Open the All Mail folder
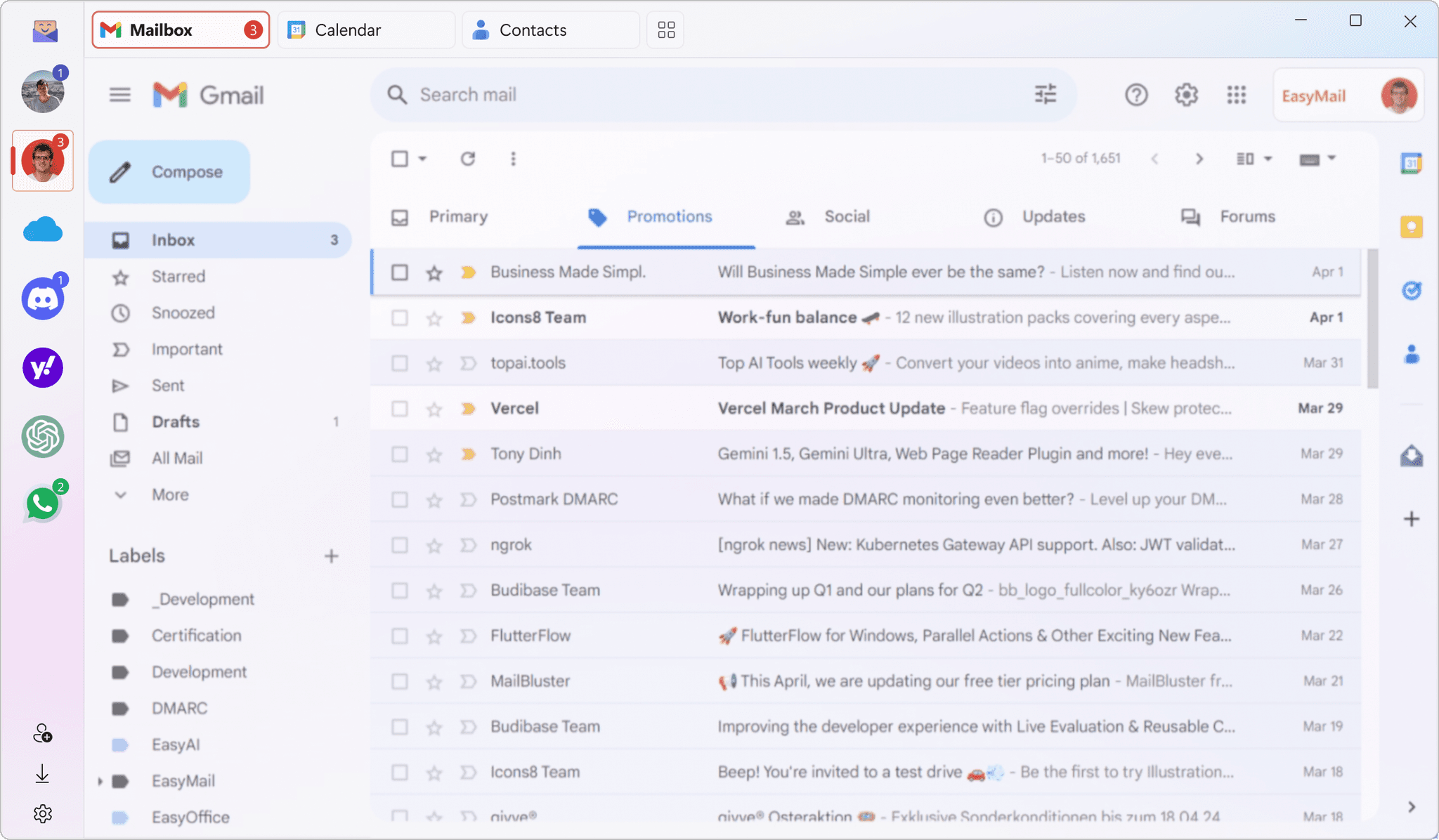The height and width of the screenshot is (840, 1439). (x=218, y=459)
